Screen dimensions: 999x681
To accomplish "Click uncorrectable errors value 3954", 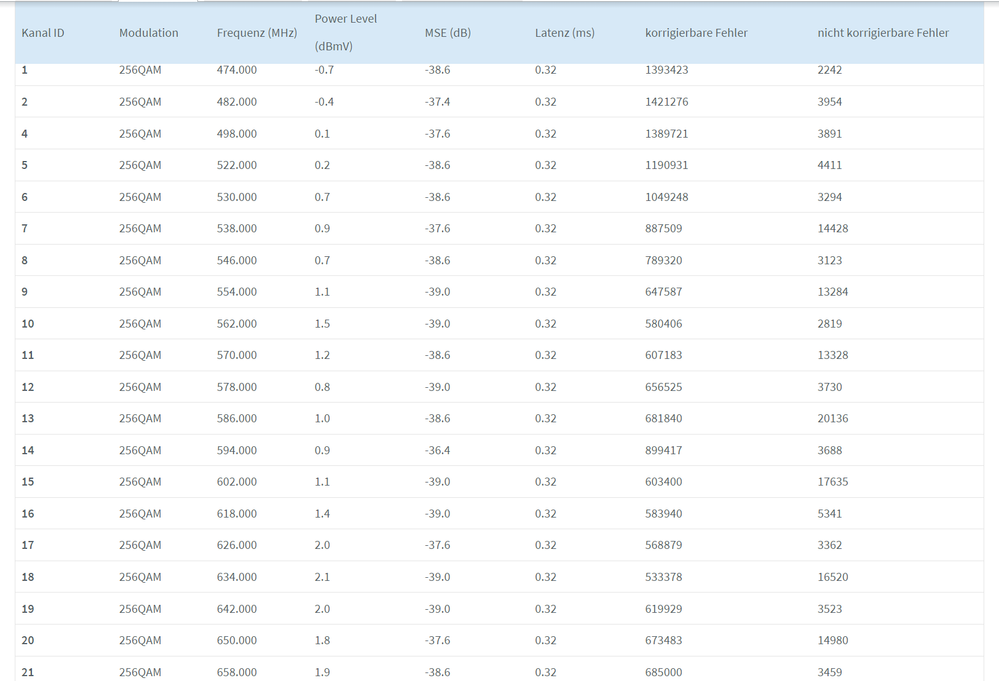I will (830, 102).
